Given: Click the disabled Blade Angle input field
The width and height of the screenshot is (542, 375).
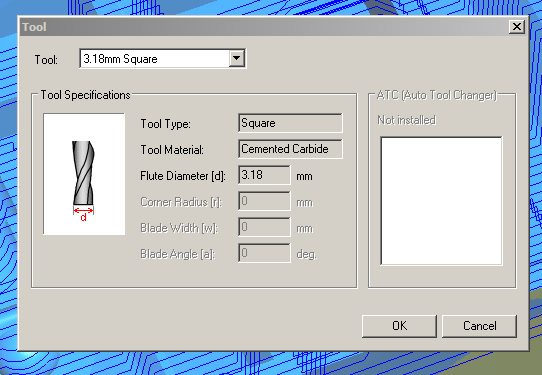Looking at the screenshot, I should pos(264,253).
